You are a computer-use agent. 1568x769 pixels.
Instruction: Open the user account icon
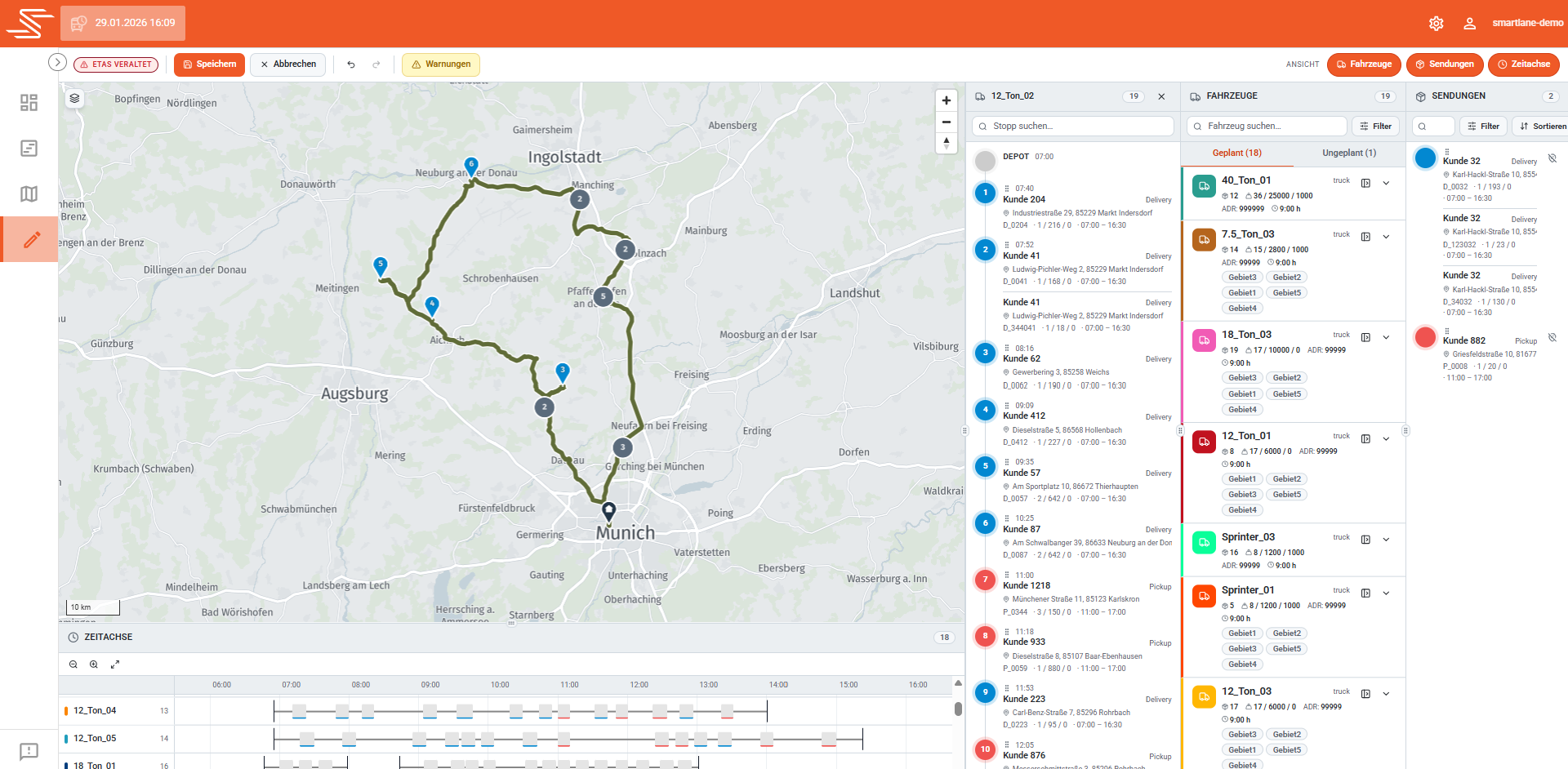pos(1469,24)
